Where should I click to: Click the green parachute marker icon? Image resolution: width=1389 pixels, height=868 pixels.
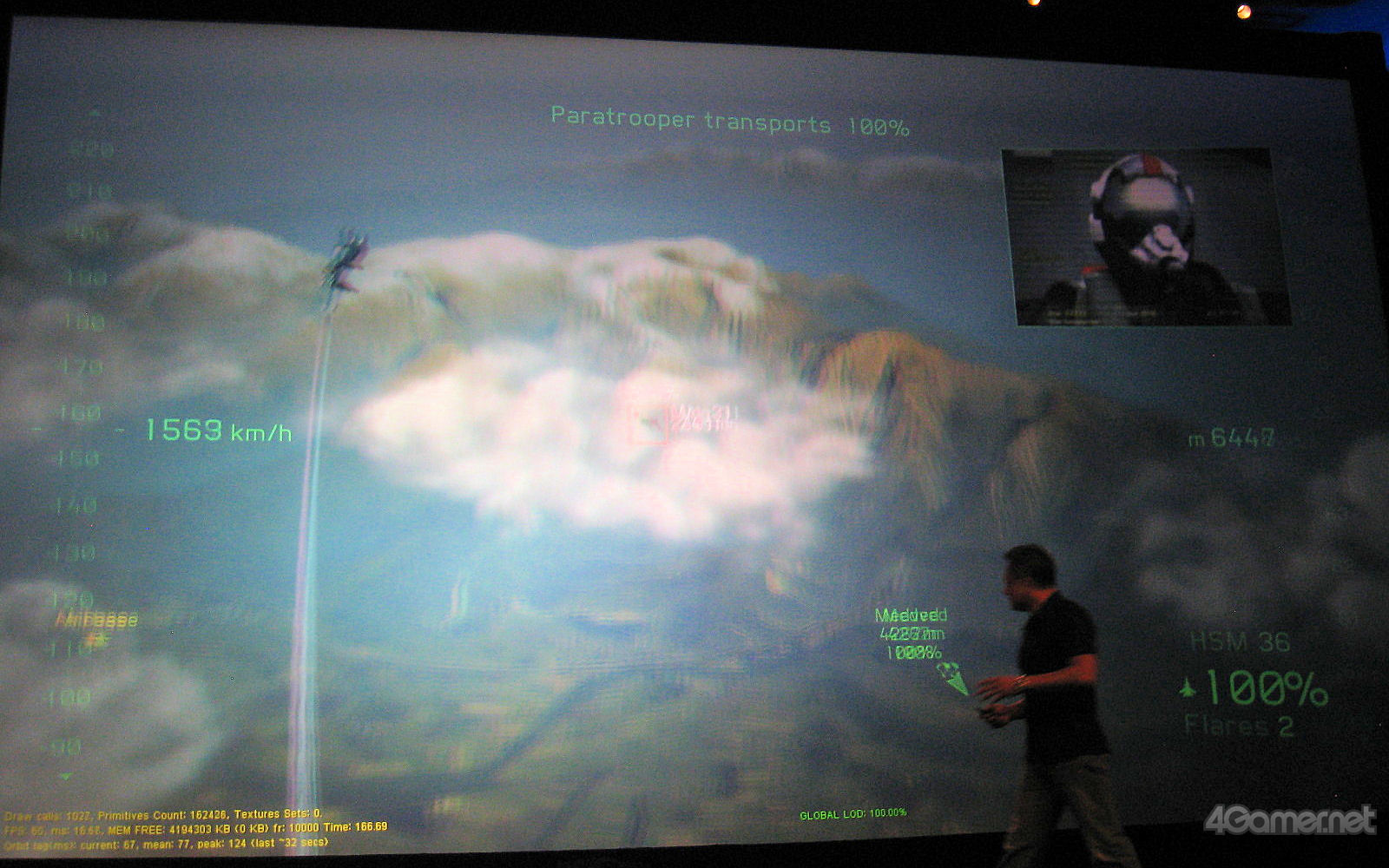[x=951, y=677]
